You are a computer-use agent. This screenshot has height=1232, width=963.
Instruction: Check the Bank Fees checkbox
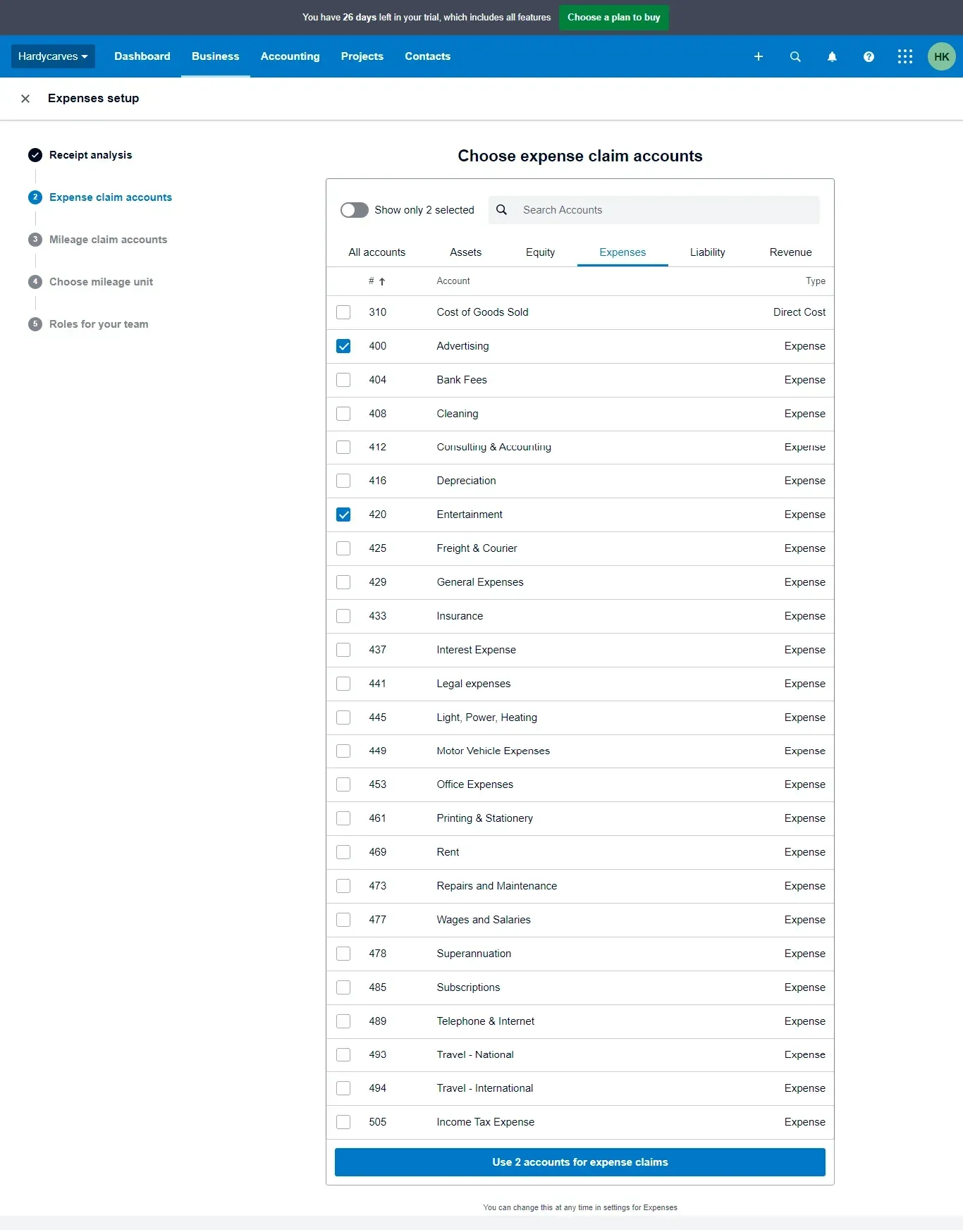[x=343, y=380]
